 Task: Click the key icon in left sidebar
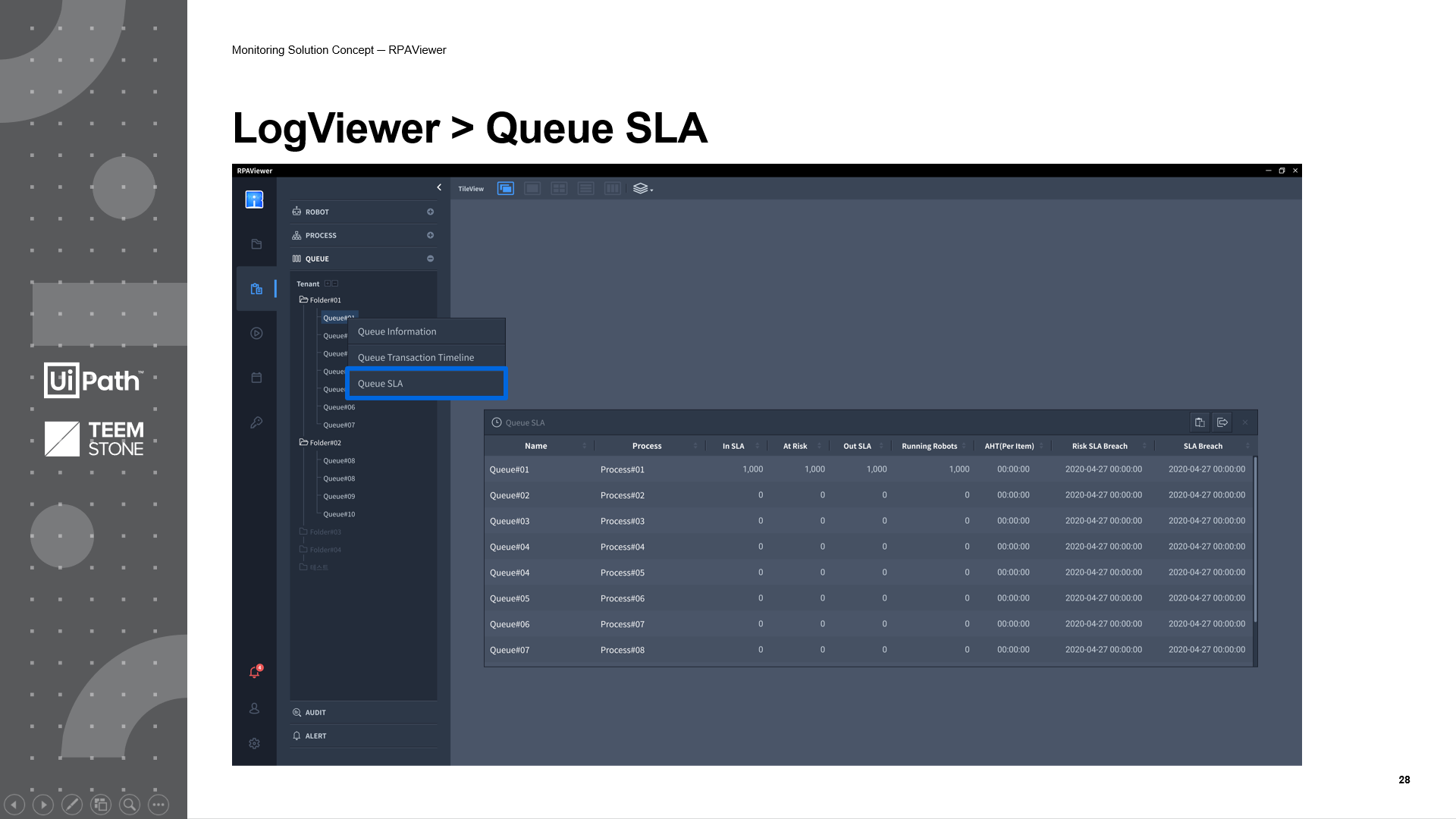pyautogui.click(x=256, y=422)
